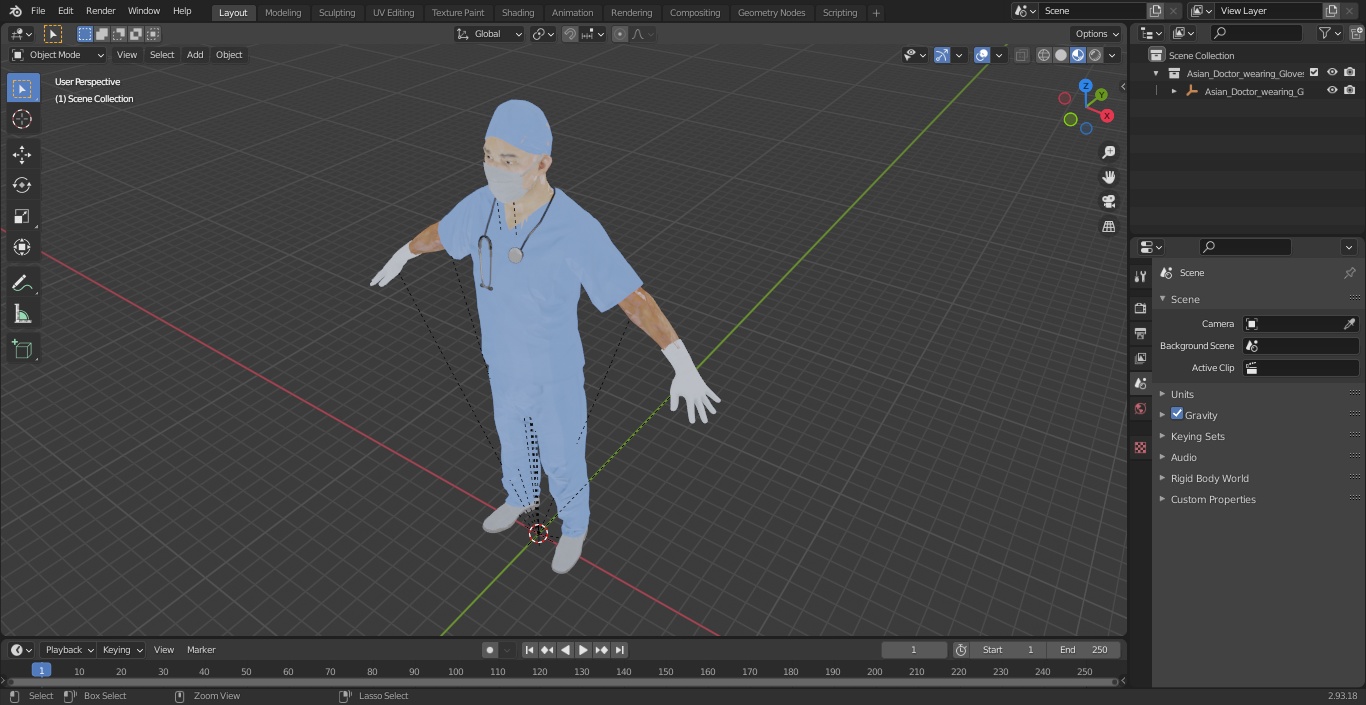
Task: Open the Keying dropdown in timeline
Action: click(122, 650)
